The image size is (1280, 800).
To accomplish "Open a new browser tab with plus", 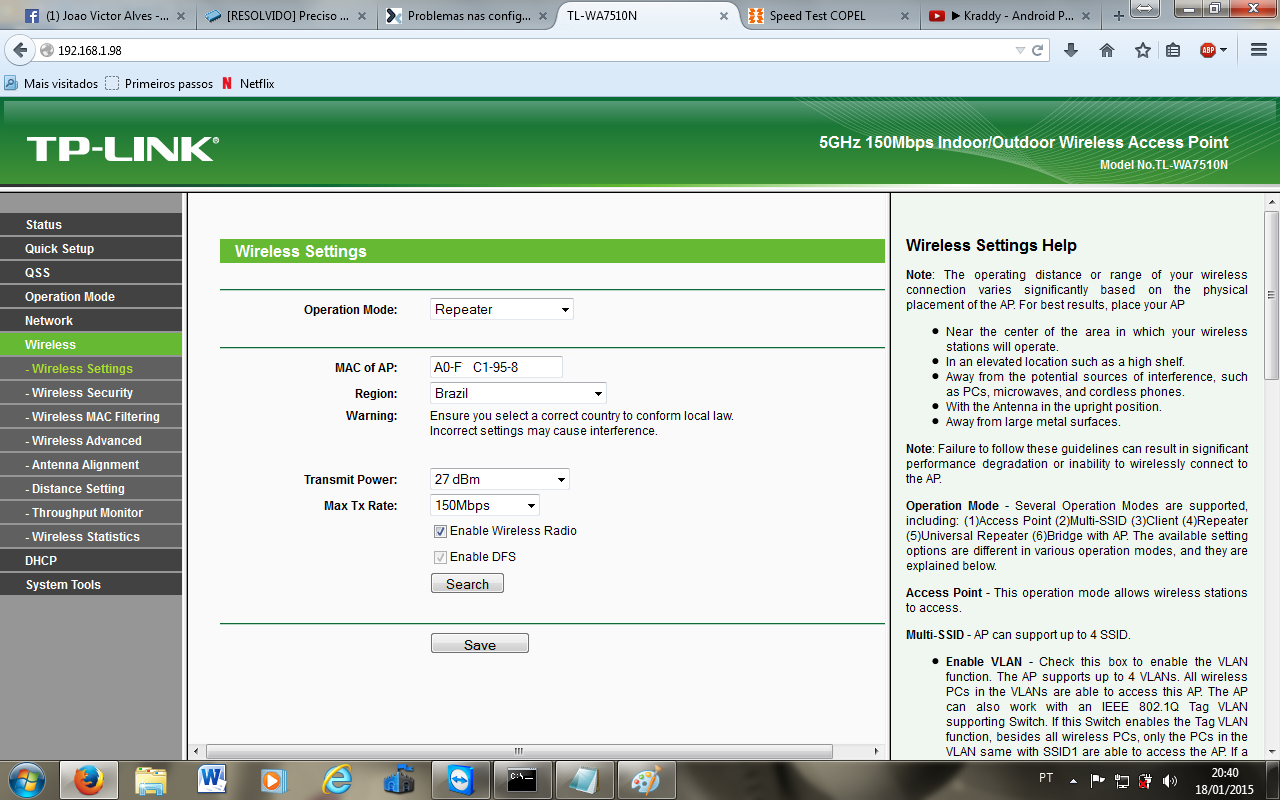I will [x=1119, y=16].
